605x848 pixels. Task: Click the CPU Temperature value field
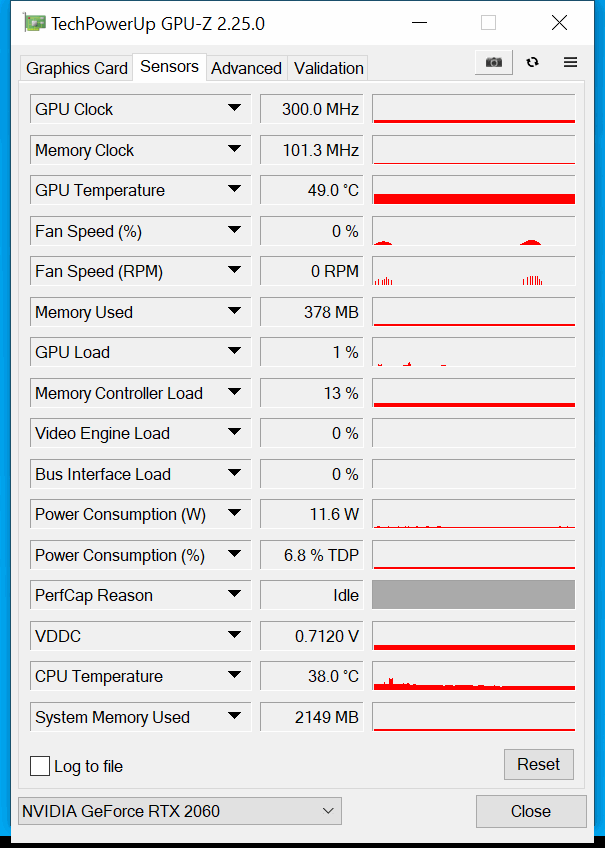(311, 676)
